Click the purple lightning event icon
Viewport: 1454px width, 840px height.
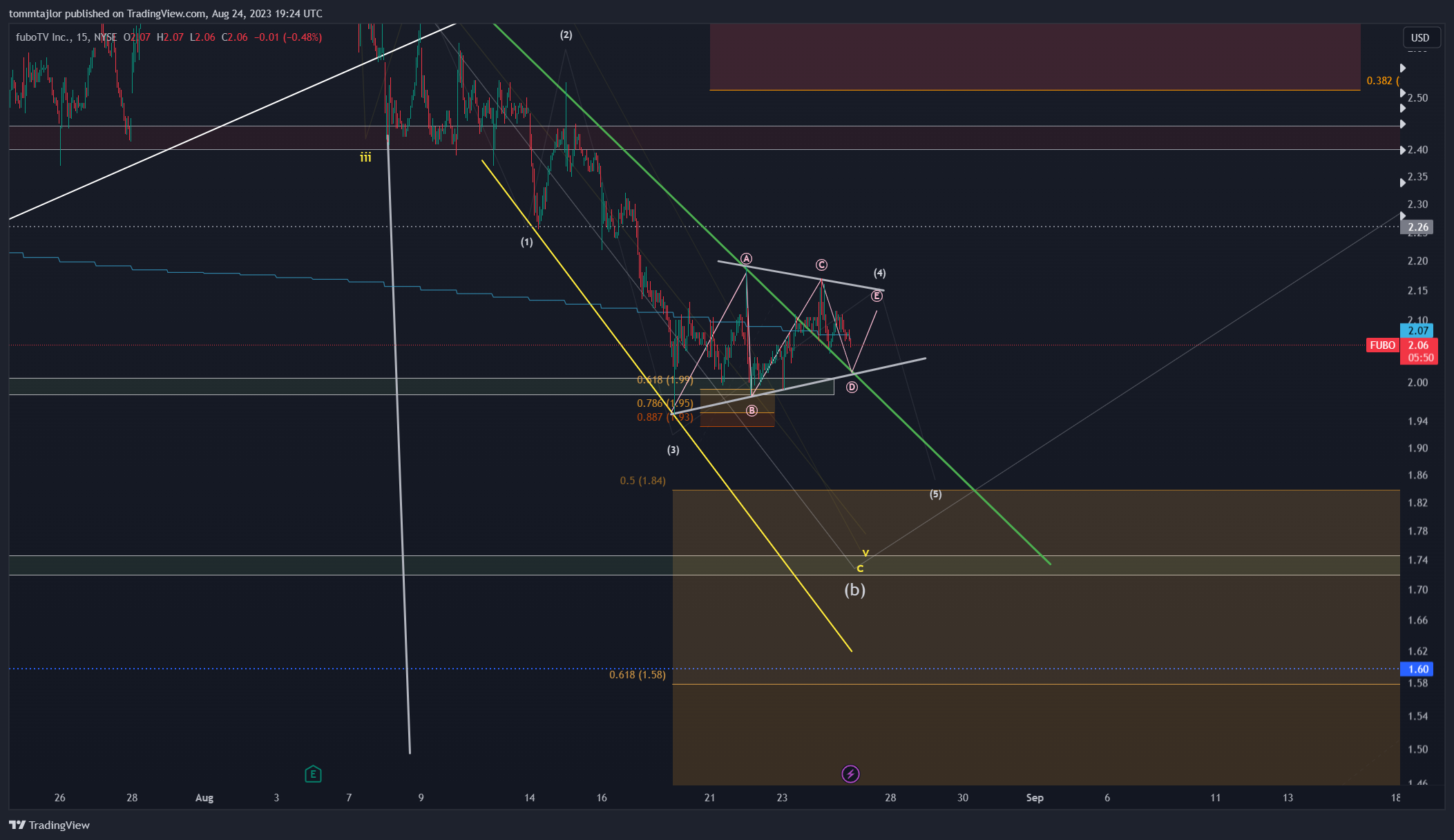tap(850, 774)
